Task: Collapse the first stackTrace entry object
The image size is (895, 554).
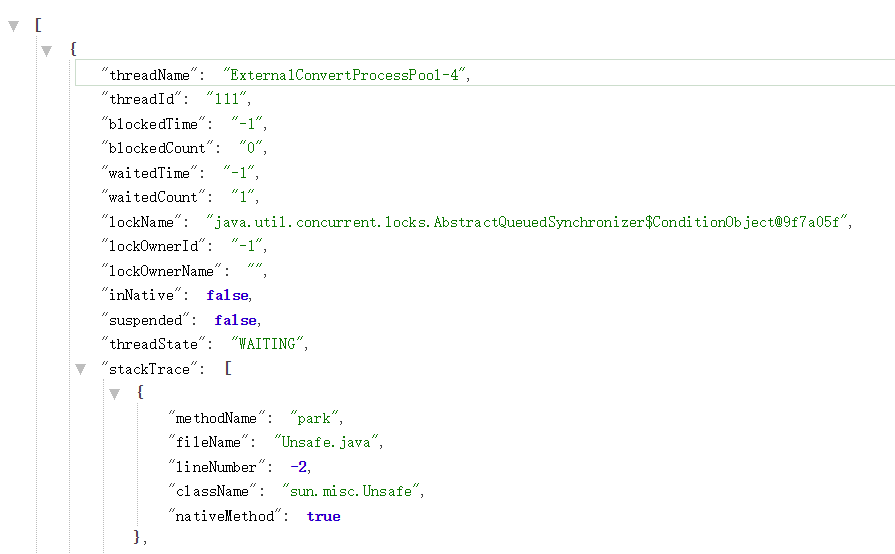Action: click(114, 394)
